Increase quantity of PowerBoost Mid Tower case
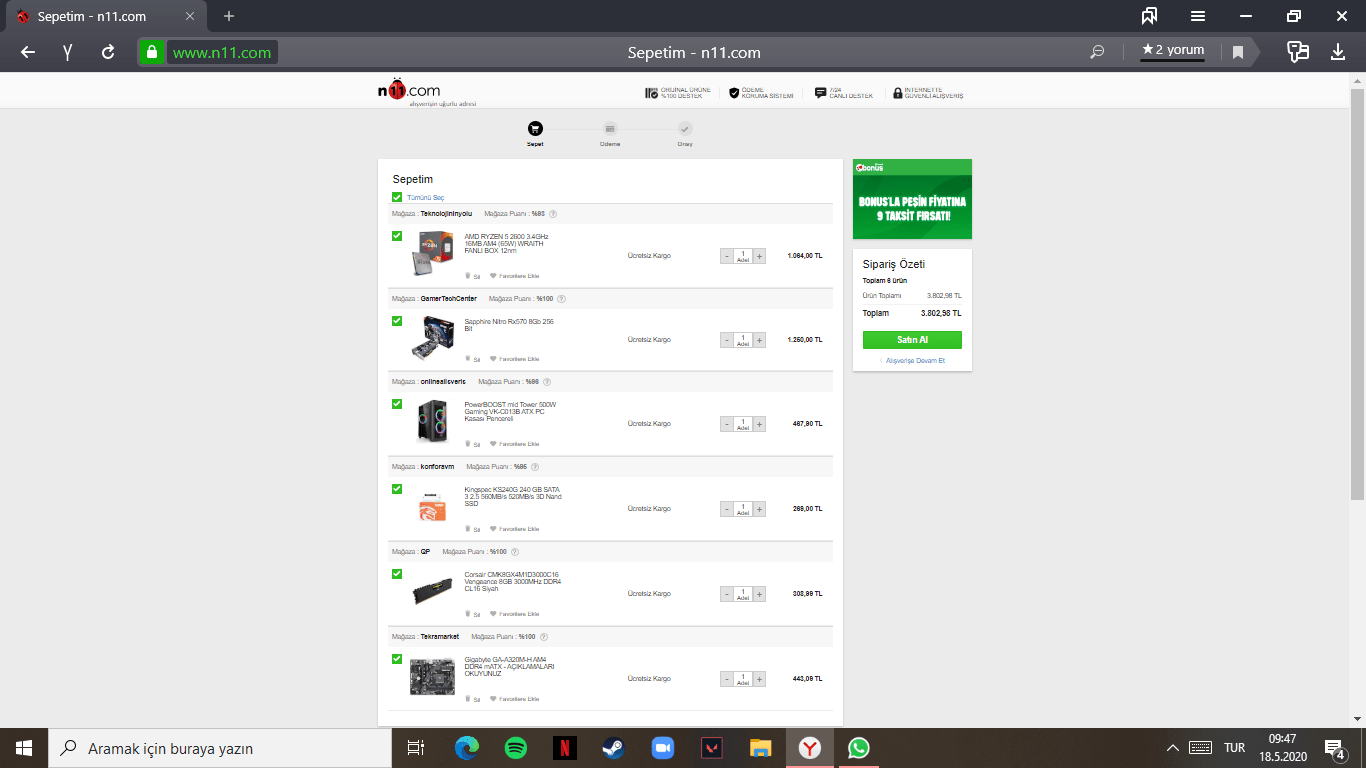The width and height of the screenshot is (1366, 768). click(760, 424)
